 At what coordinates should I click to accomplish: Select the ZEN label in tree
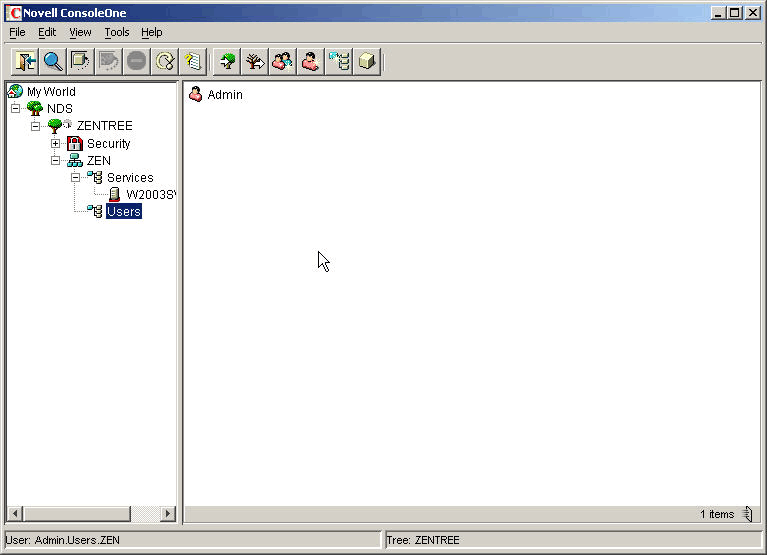[99, 160]
